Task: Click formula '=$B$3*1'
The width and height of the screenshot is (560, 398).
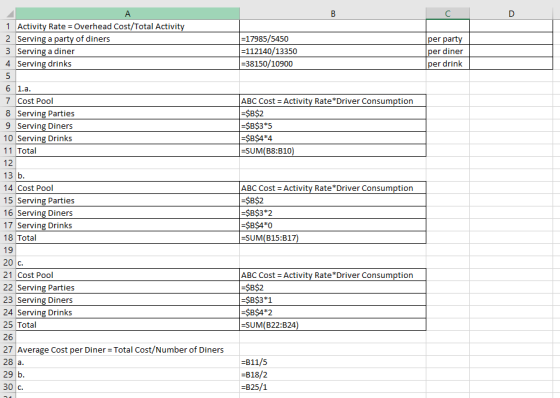Action: (332, 300)
